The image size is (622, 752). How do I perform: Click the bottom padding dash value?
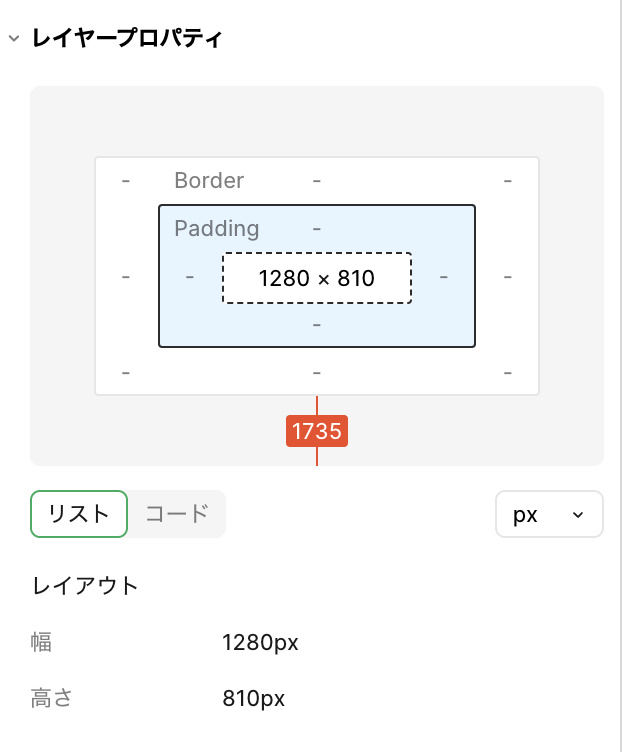[x=317, y=324]
